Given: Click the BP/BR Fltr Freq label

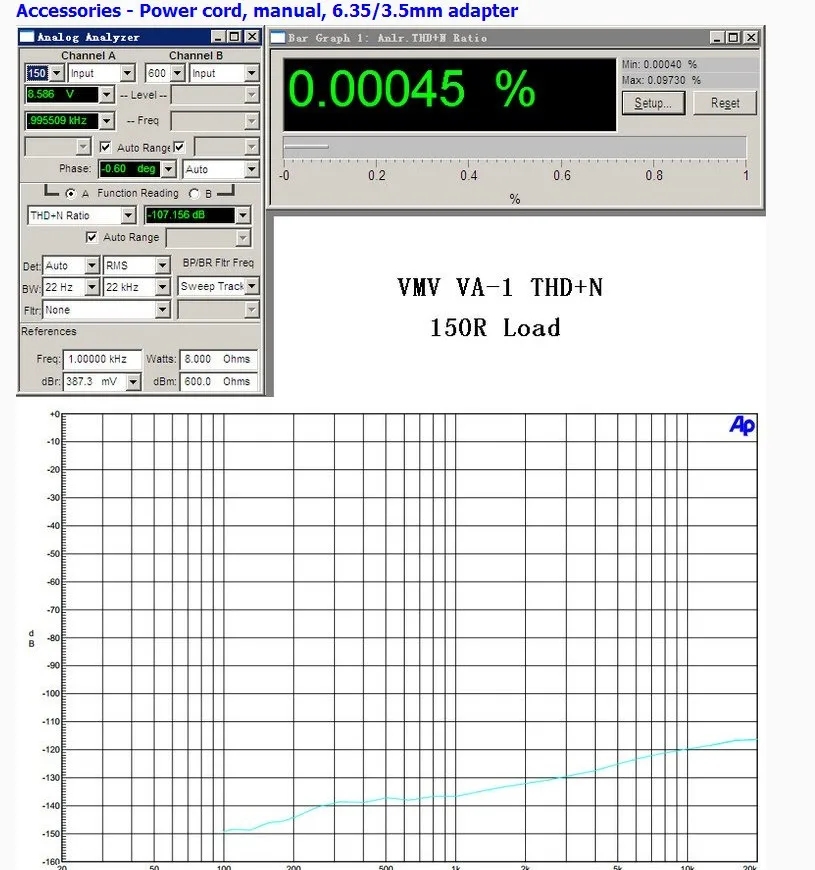Looking at the screenshot, I should [218, 262].
